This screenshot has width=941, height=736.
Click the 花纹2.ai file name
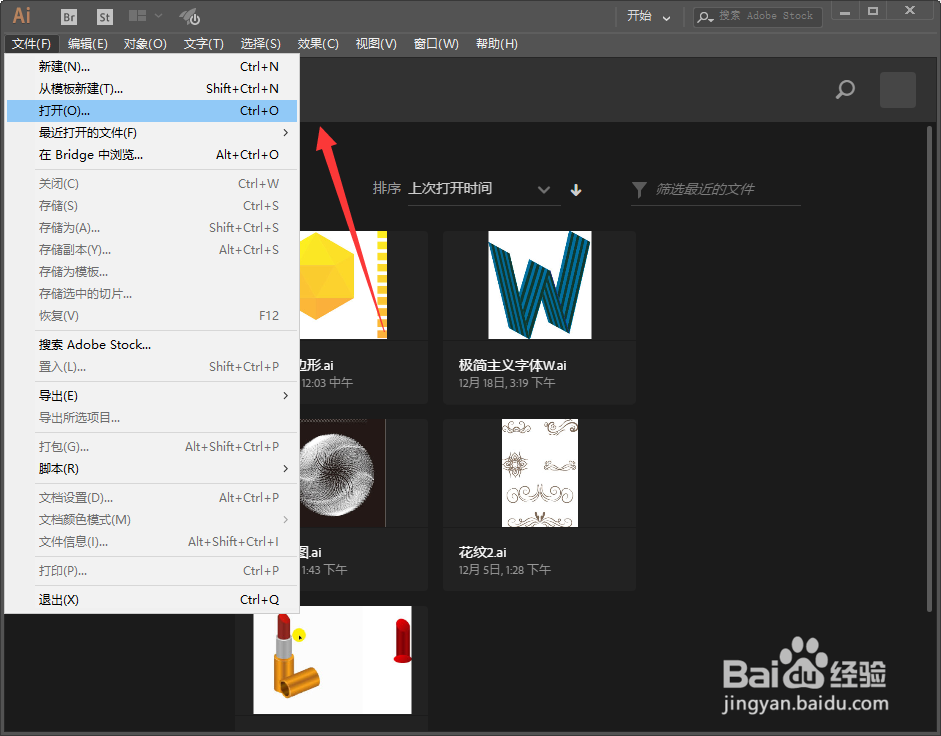pyautogui.click(x=483, y=552)
